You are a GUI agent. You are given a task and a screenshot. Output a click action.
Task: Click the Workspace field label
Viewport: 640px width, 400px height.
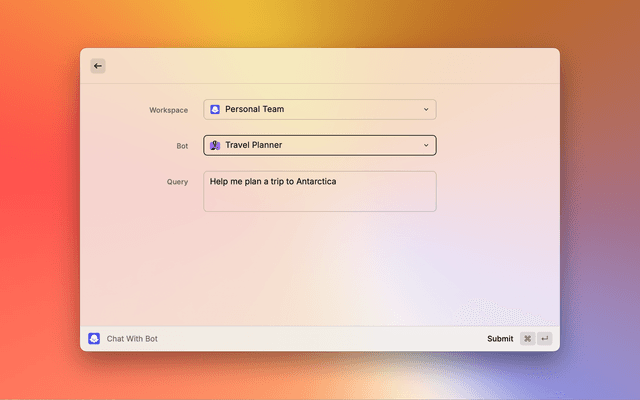(168, 110)
